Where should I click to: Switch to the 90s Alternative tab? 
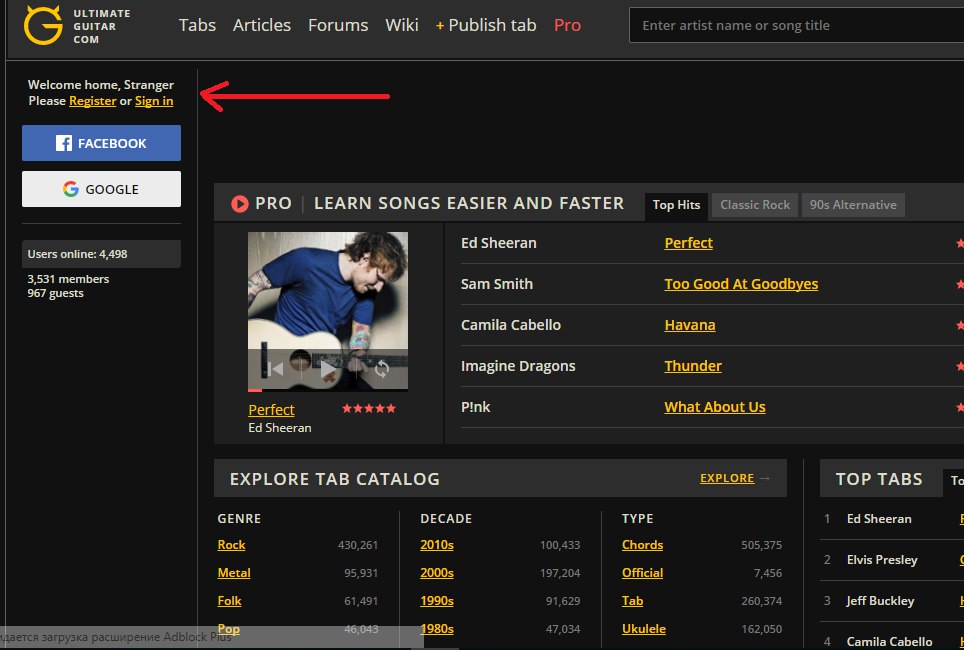[x=853, y=205]
